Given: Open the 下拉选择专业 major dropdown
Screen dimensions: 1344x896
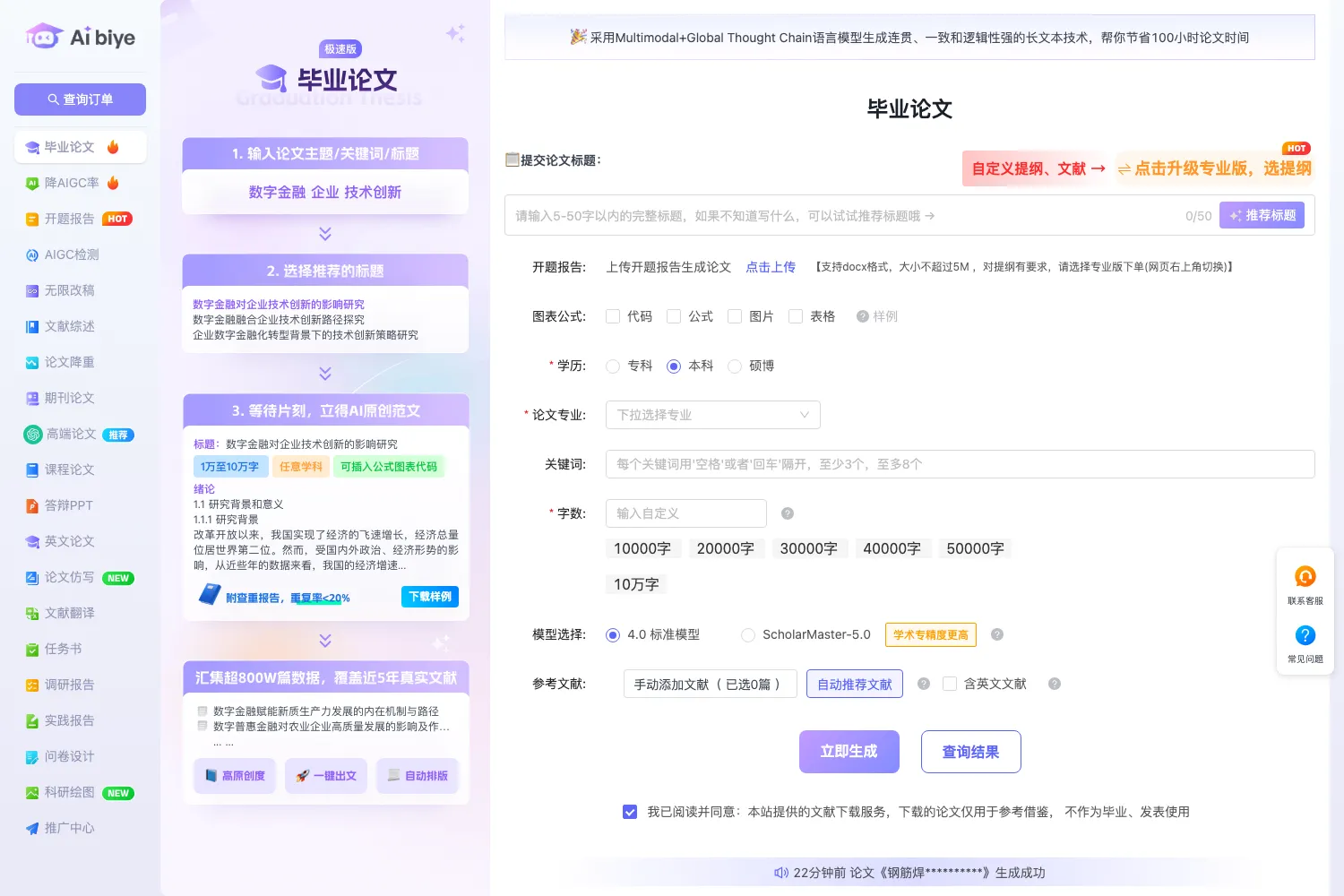Looking at the screenshot, I should coord(713,415).
